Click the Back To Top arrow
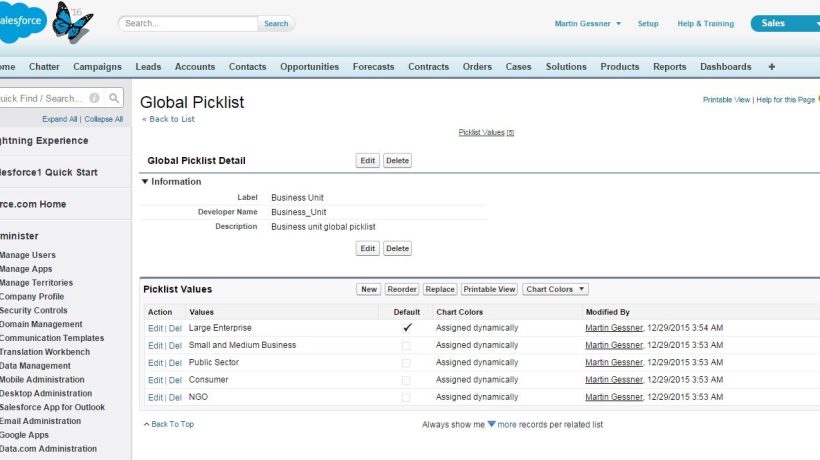This screenshot has width=820, height=460. coord(147,424)
